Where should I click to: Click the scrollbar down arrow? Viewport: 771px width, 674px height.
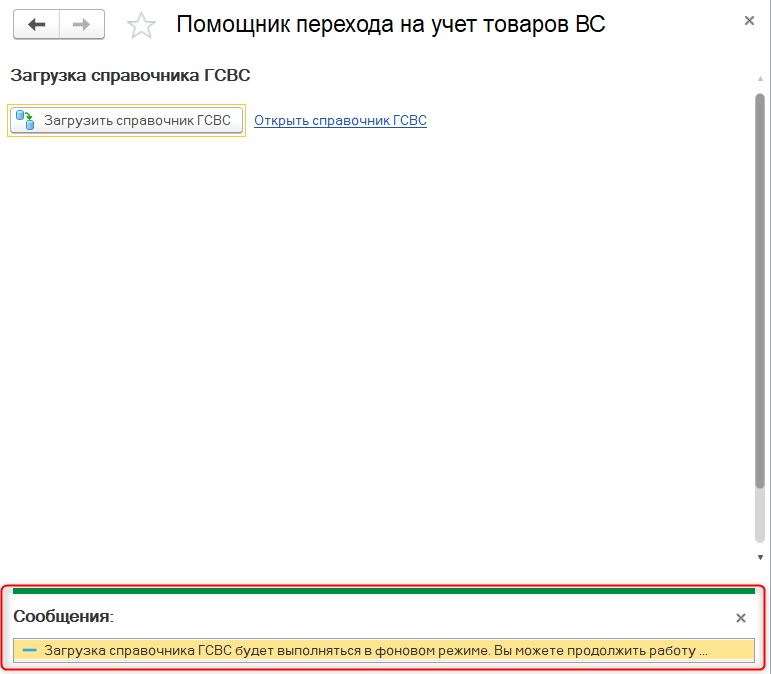760,557
